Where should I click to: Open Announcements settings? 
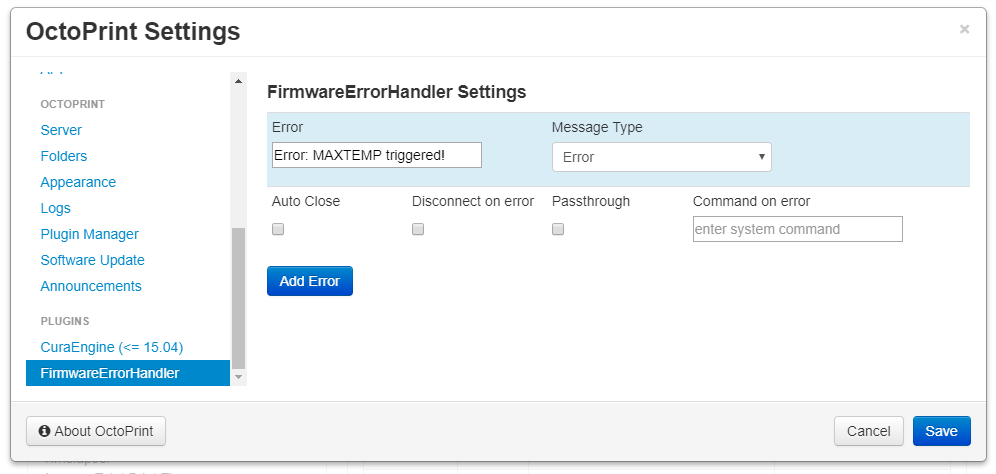[x=91, y=287]
